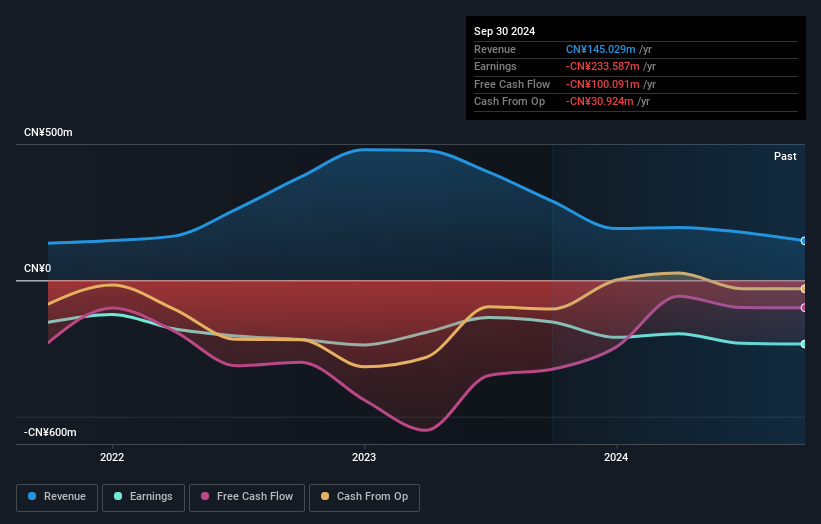
Task: Click the Cash From Op label in tooltip
Action: point(509,102)
